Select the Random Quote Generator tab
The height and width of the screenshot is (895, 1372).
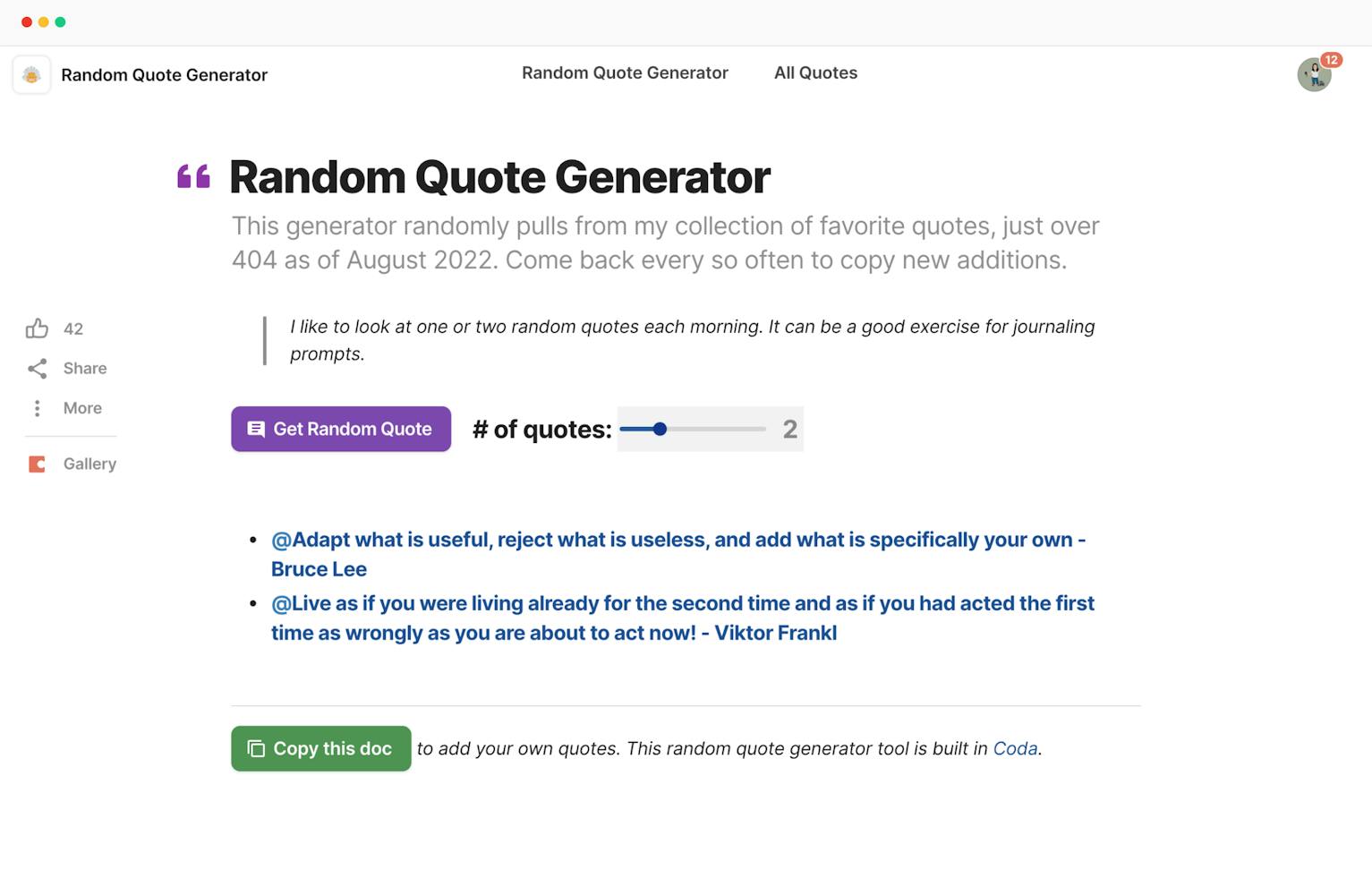pyautogui.click(x=625, y=73)
